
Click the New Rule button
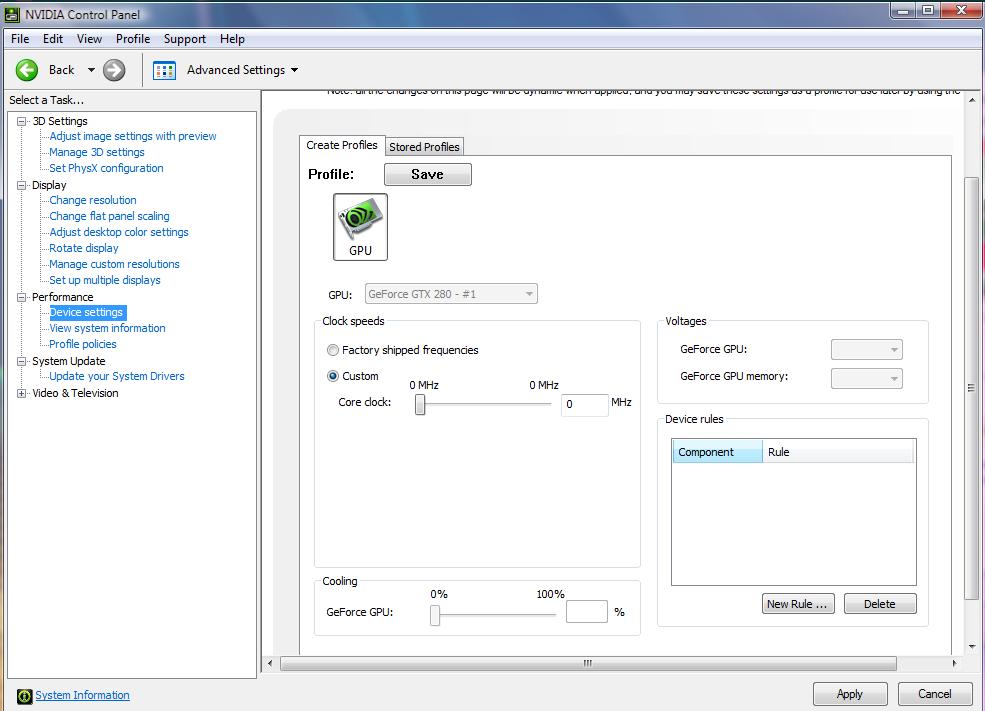(x=798, y=604)
